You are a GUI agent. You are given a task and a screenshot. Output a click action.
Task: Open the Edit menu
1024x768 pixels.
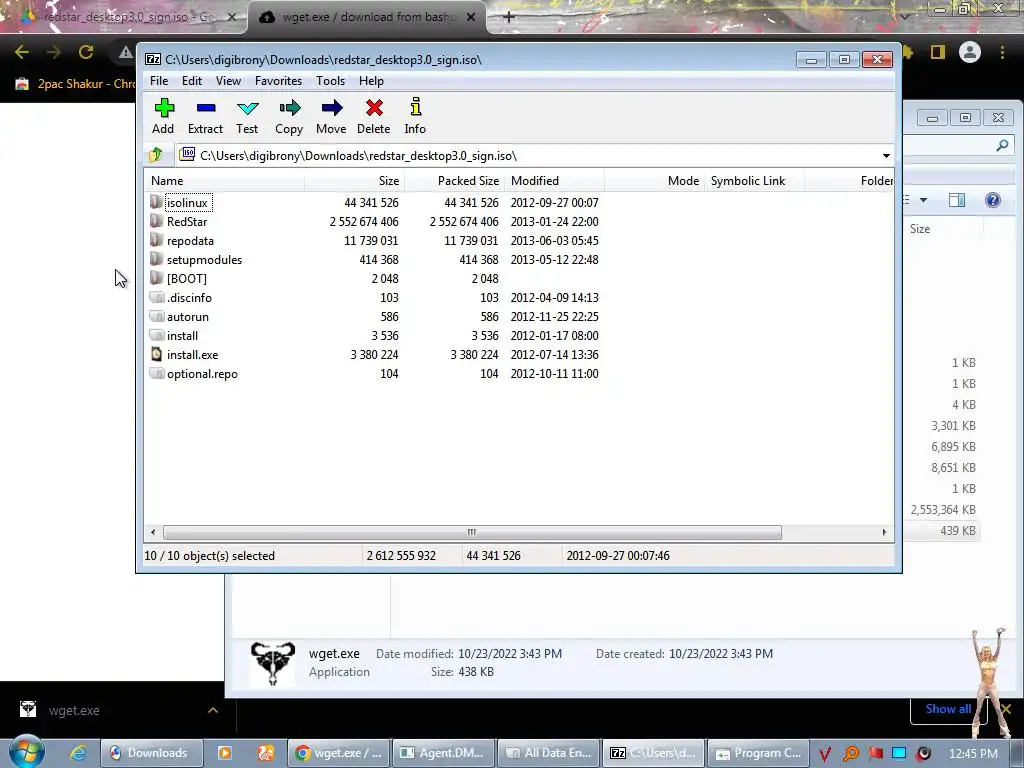click(191, 81)
